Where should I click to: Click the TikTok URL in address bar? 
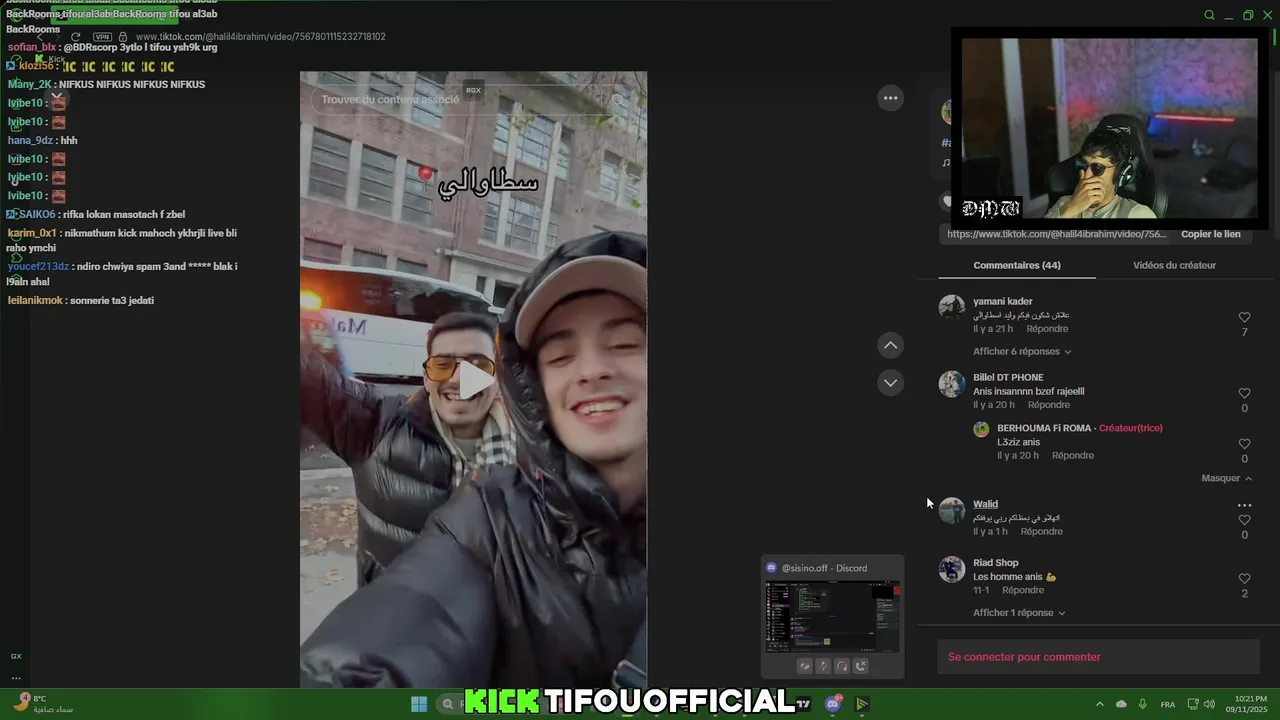pyautogui.click(x=260, y=37)
